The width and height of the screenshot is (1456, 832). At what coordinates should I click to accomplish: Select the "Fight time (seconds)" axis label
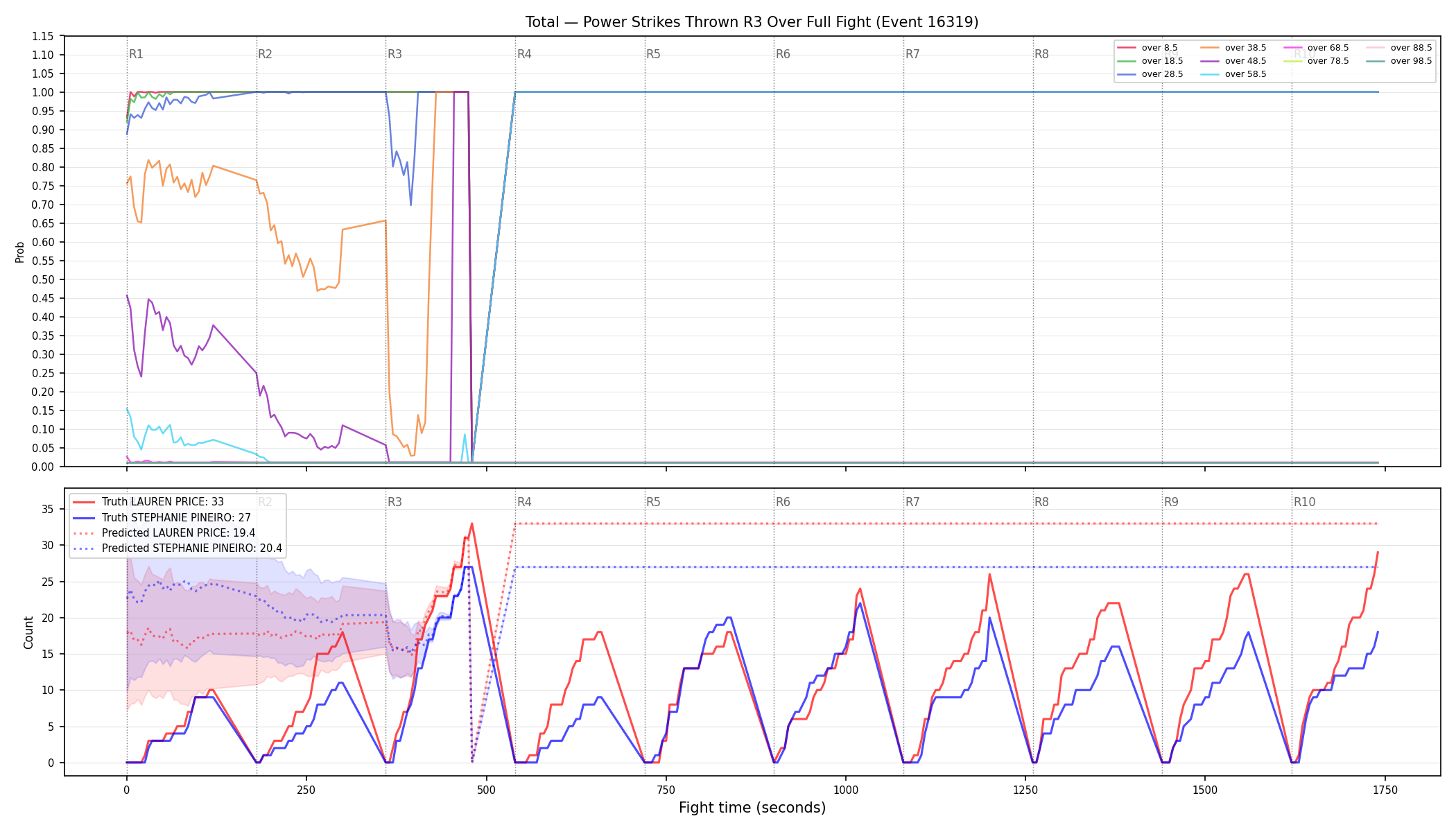click(752, 808)
